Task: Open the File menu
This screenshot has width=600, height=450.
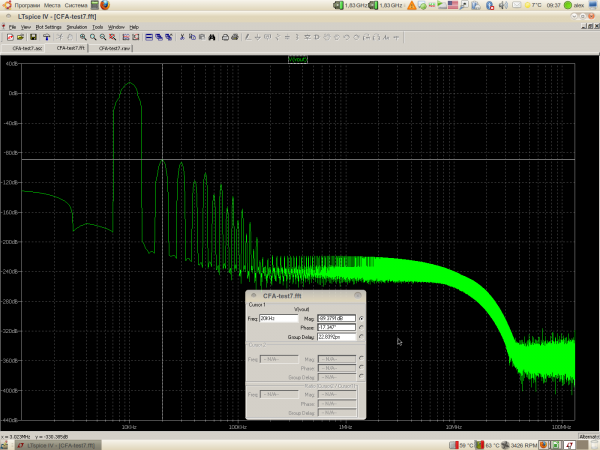Action: (x=12, y=27)
